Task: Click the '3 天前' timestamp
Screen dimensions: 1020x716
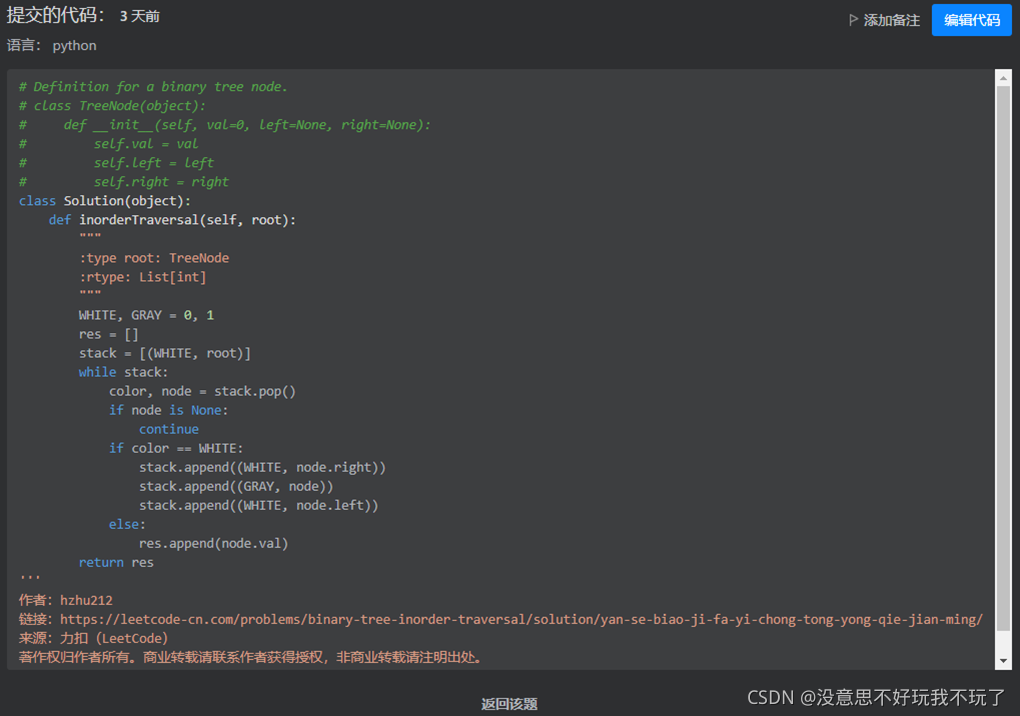Action: point(140,16)
